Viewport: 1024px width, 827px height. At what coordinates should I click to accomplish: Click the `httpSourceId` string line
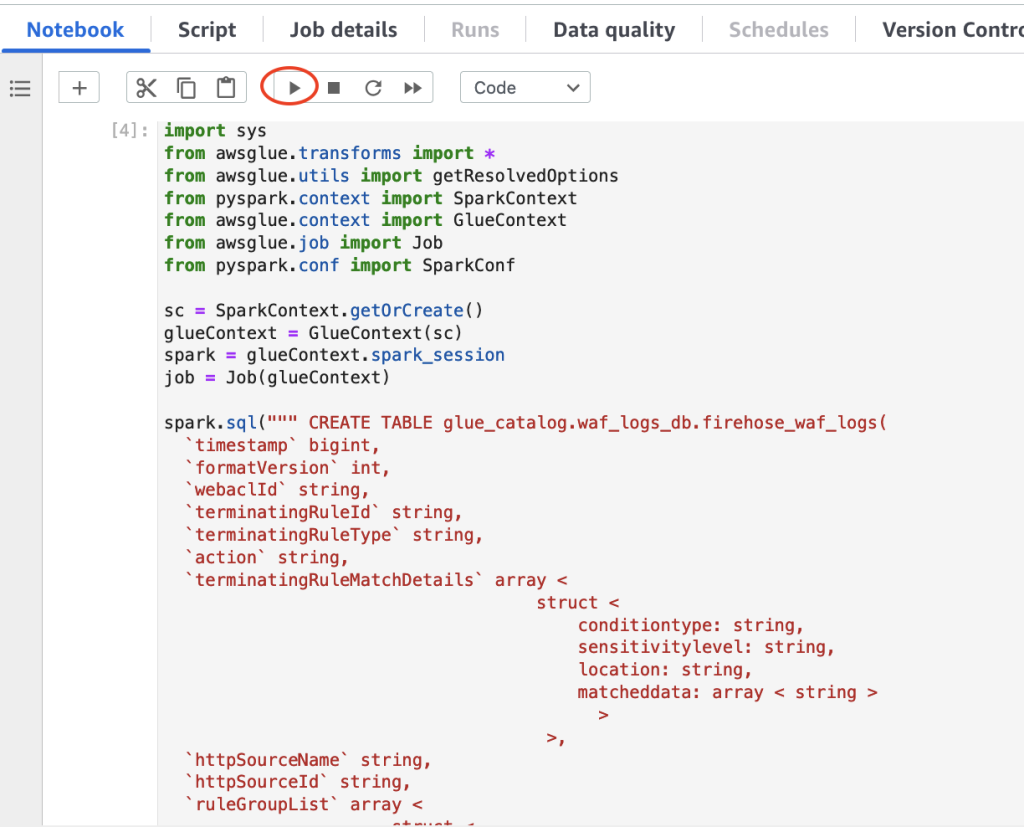point(297,782)
